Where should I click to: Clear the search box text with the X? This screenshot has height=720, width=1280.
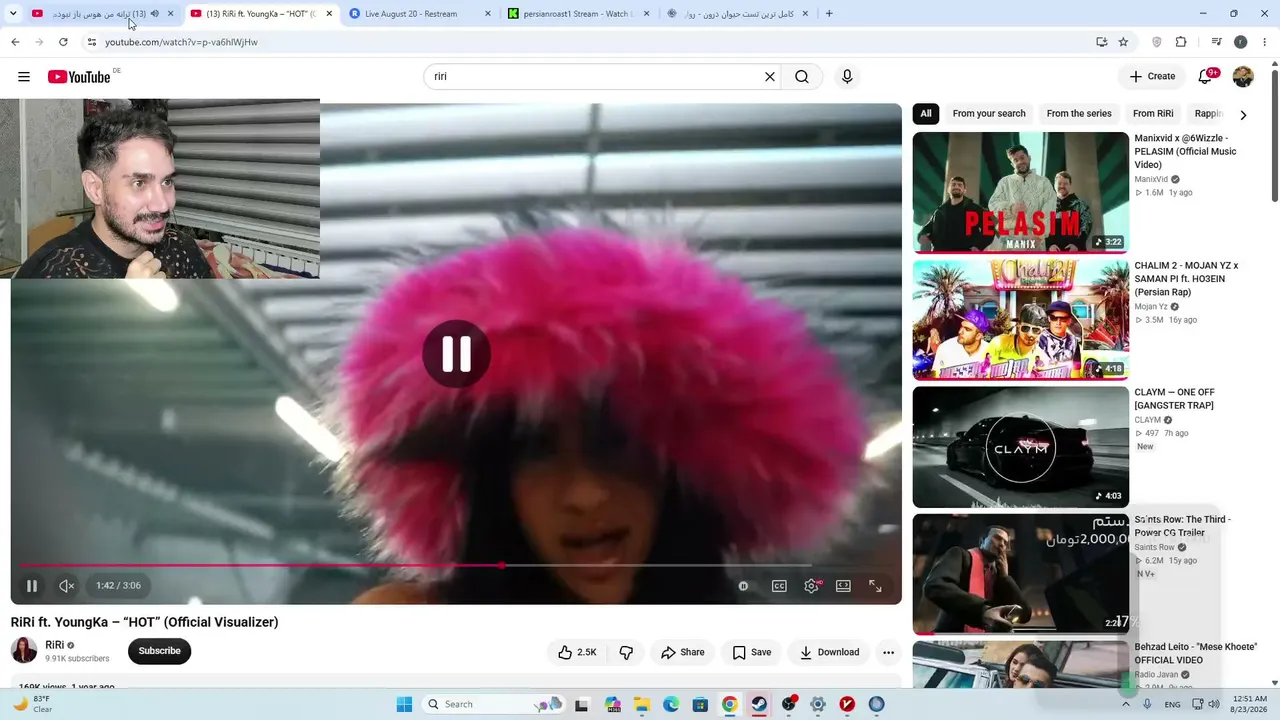tap(770, 77)
